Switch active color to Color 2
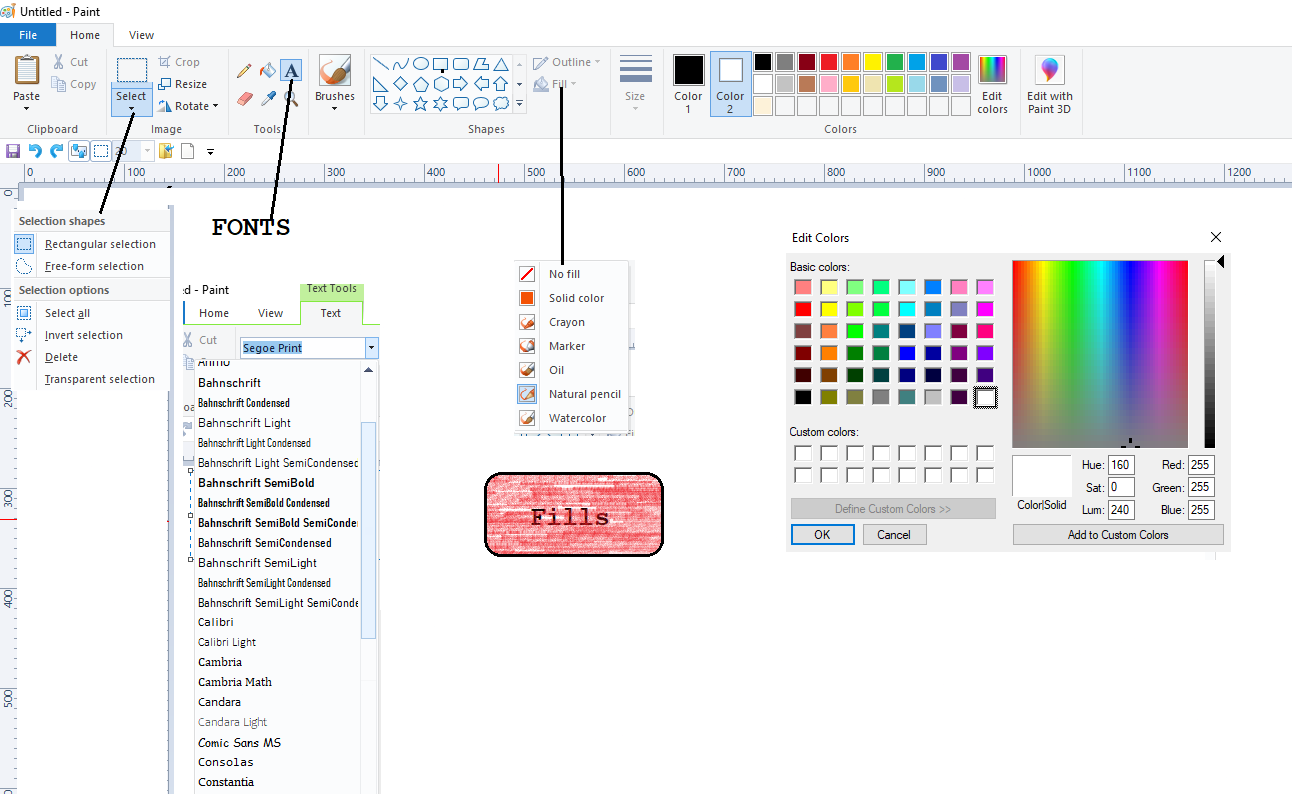 tap(730, 84)
